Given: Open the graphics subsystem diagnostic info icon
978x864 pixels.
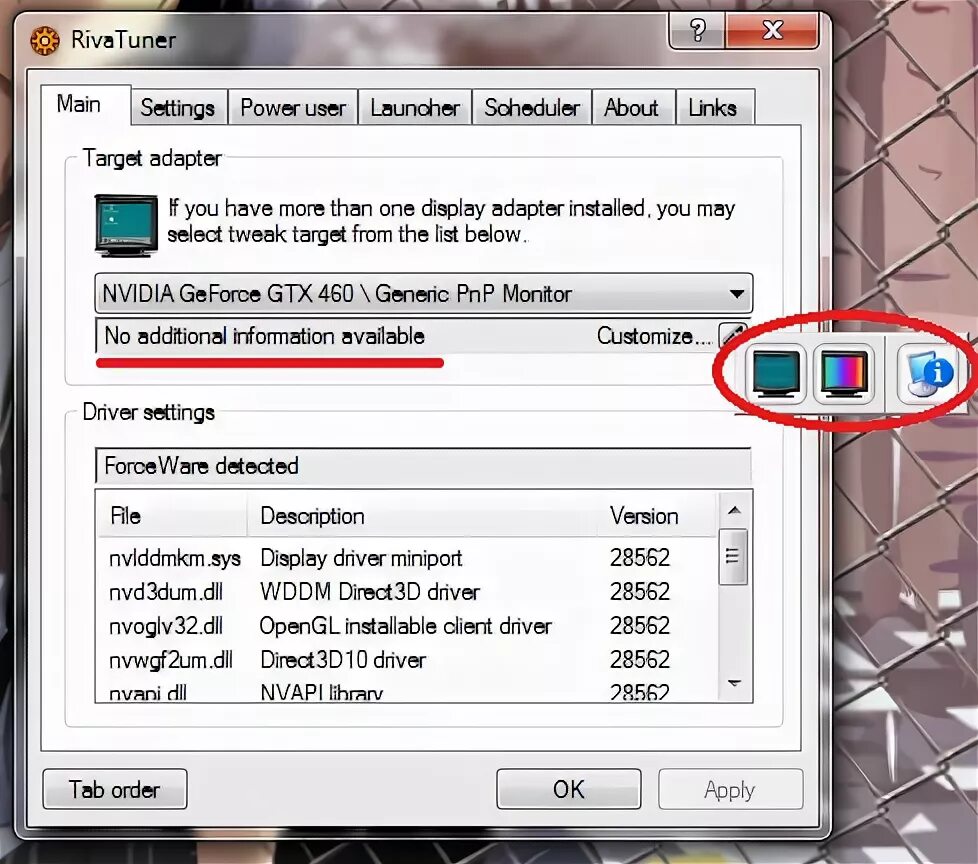Looking at the screenshot, I should (x=929, y=374).
